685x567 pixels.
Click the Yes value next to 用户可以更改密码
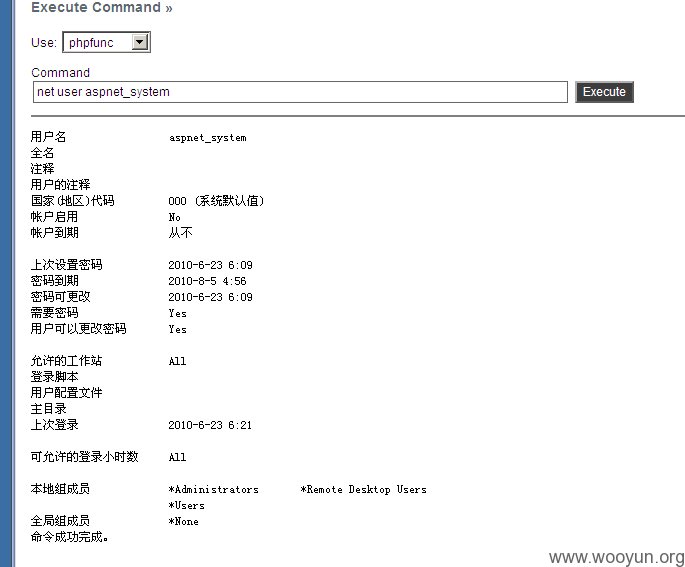pyautogui.click(x=177, y=329)
